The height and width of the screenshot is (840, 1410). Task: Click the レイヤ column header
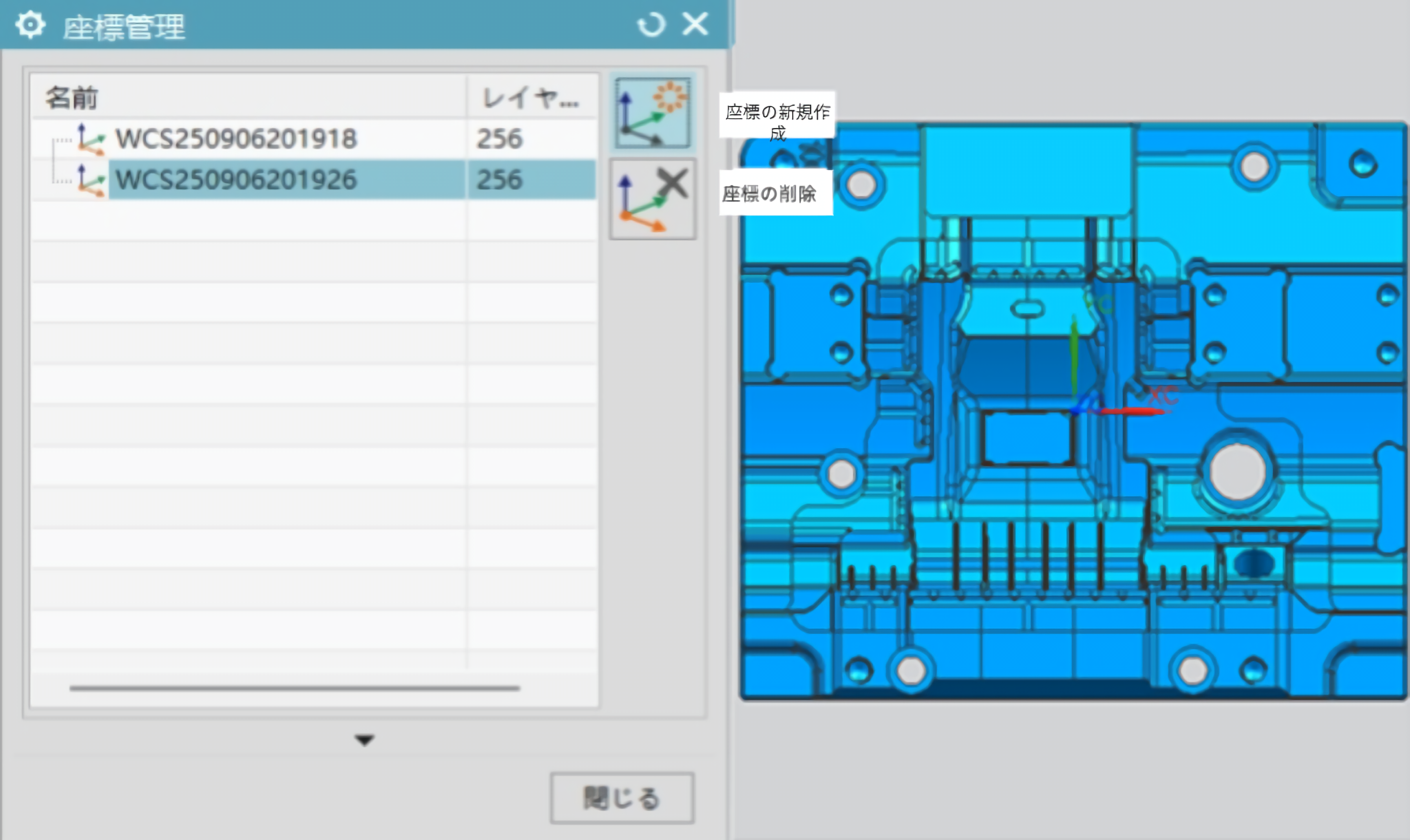point(530,98)
